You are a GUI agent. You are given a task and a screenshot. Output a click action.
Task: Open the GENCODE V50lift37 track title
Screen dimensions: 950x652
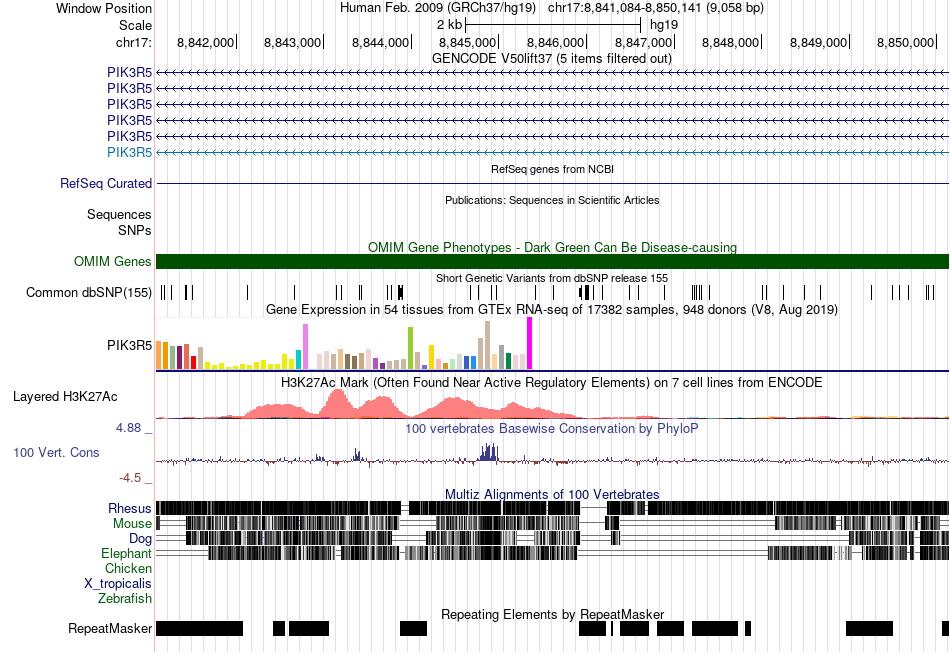552,58
